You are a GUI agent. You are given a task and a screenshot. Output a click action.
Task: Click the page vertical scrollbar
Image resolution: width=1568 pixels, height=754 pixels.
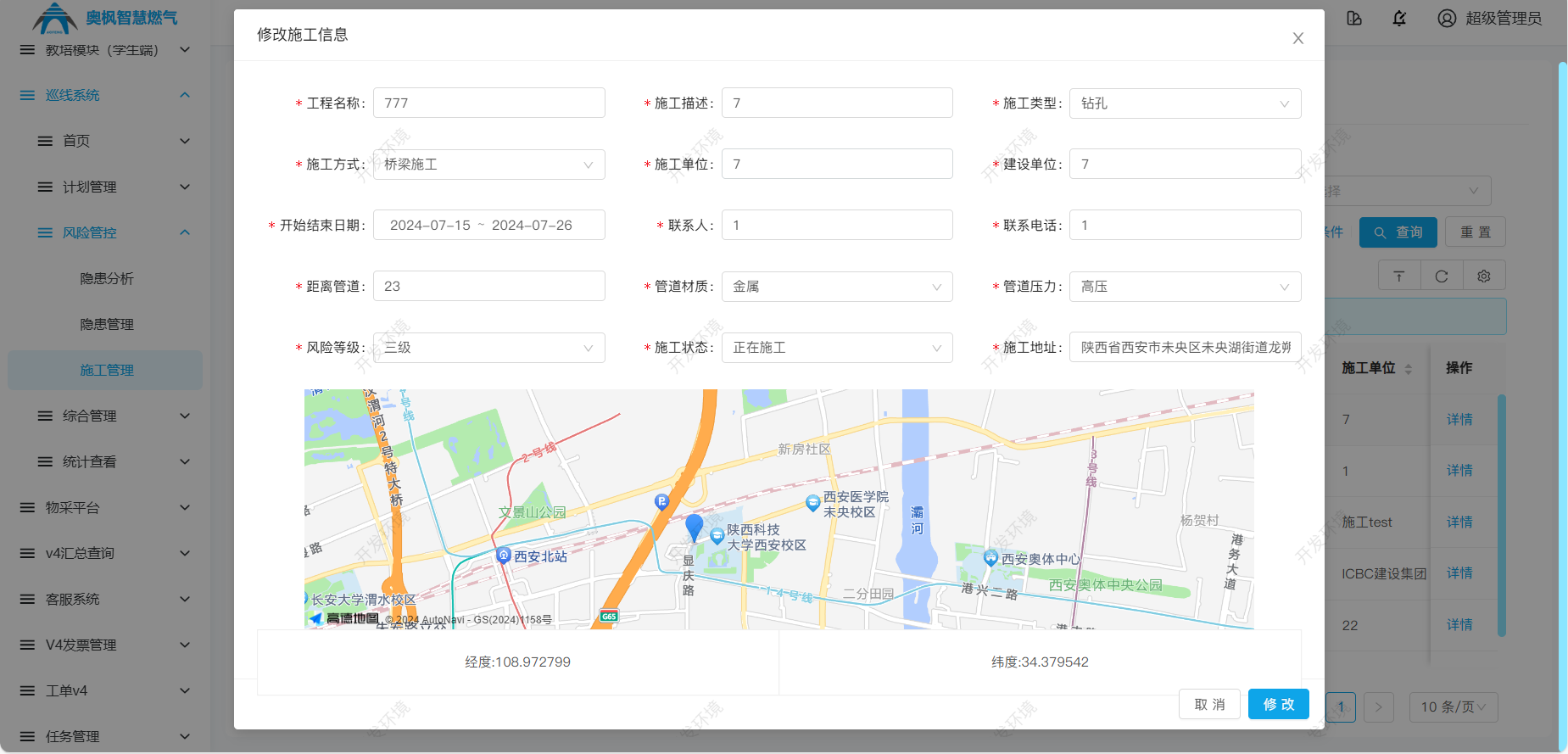pyautogui.click(x=1563, y=407)
